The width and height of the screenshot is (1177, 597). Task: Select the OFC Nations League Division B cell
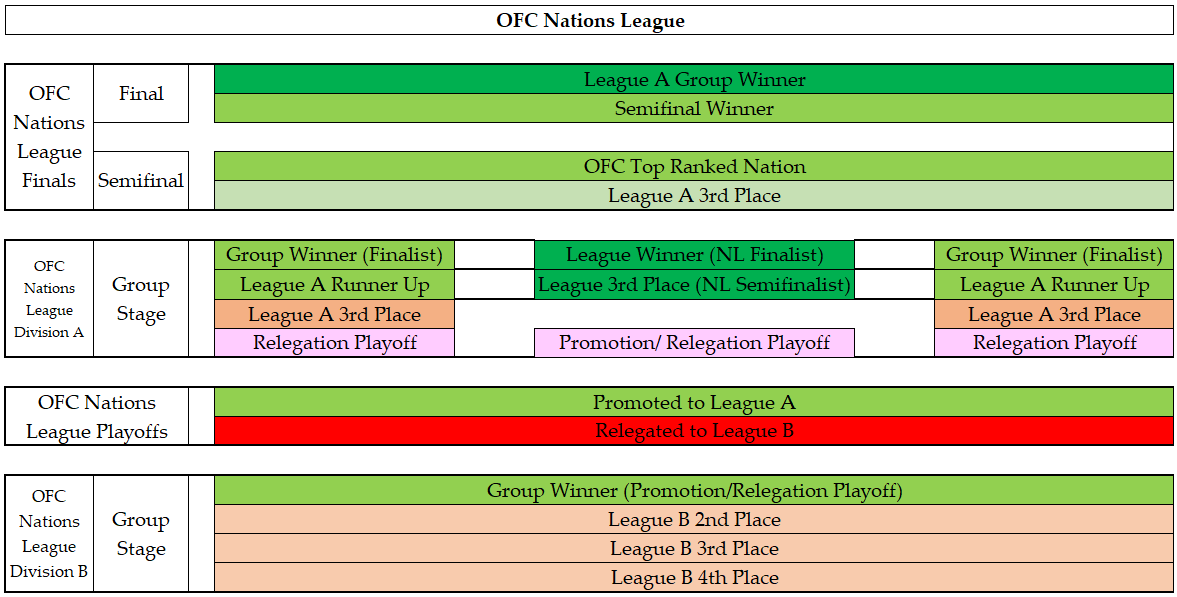[x=49, y=534]
